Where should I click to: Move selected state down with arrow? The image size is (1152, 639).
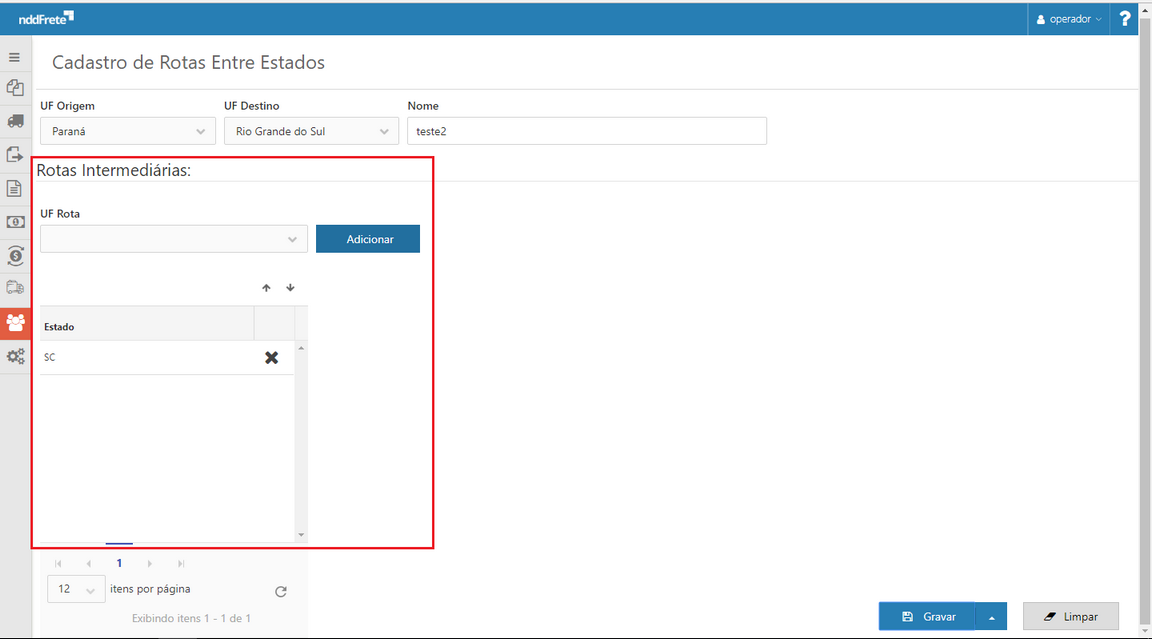coord(290,288)
